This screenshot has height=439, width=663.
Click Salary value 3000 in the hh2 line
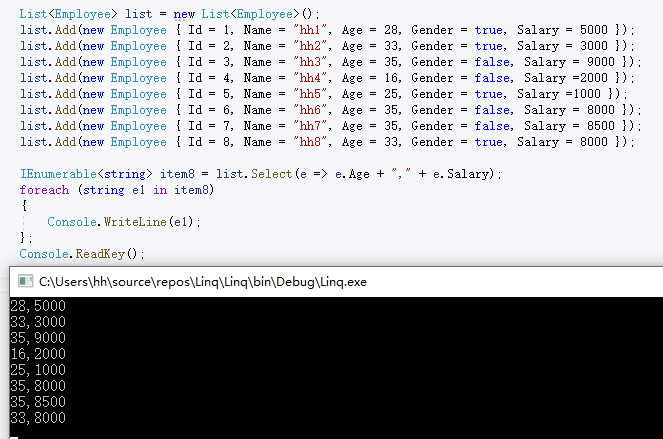click(x=594, y=46)
